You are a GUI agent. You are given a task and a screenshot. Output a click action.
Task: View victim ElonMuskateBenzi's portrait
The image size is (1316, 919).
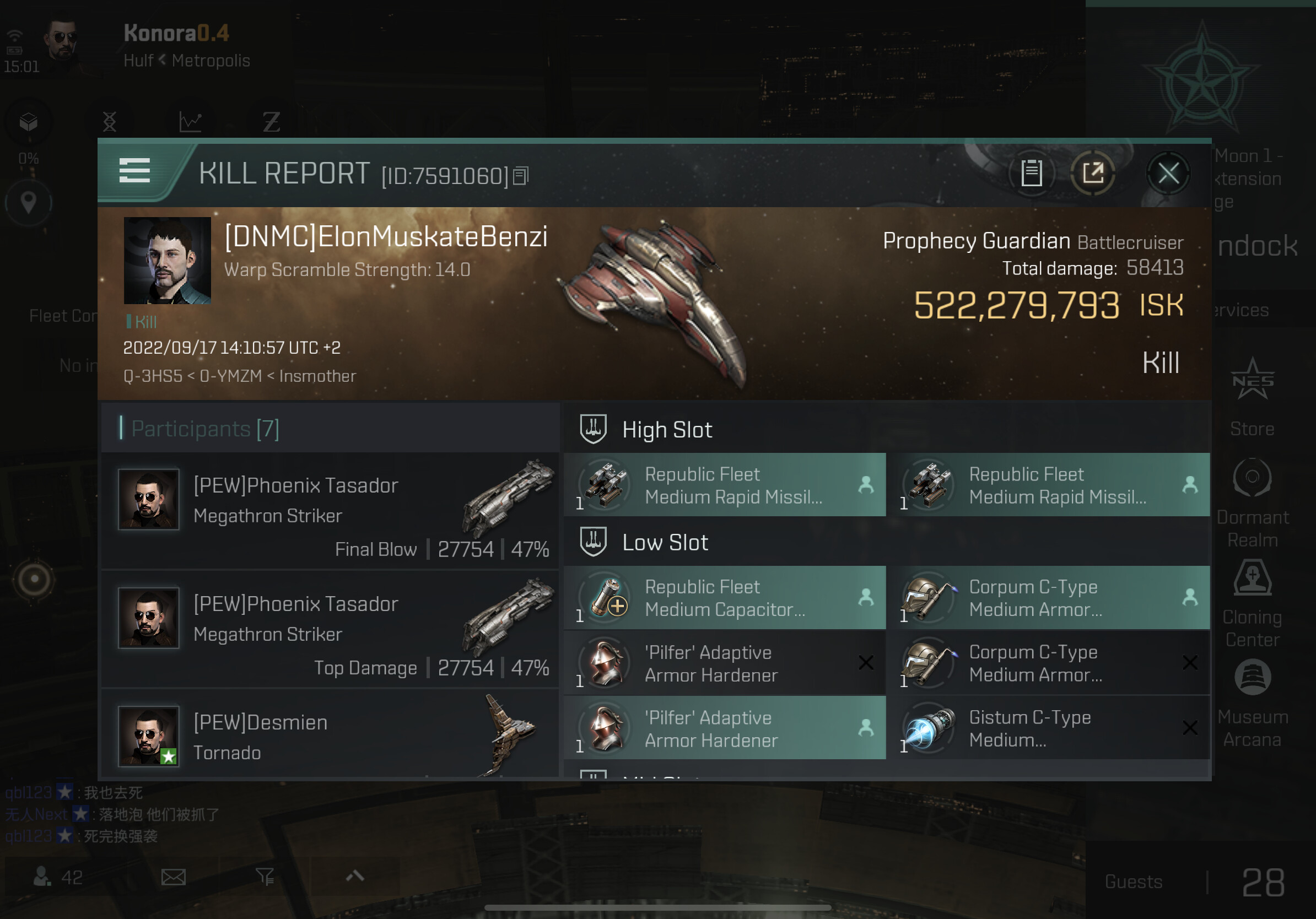pos(168,260)
